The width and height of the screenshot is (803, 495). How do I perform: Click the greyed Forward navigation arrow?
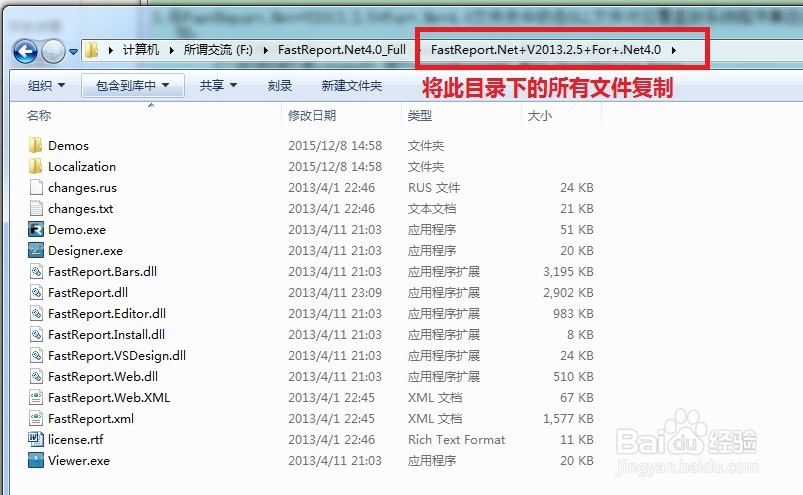point(53,51)
